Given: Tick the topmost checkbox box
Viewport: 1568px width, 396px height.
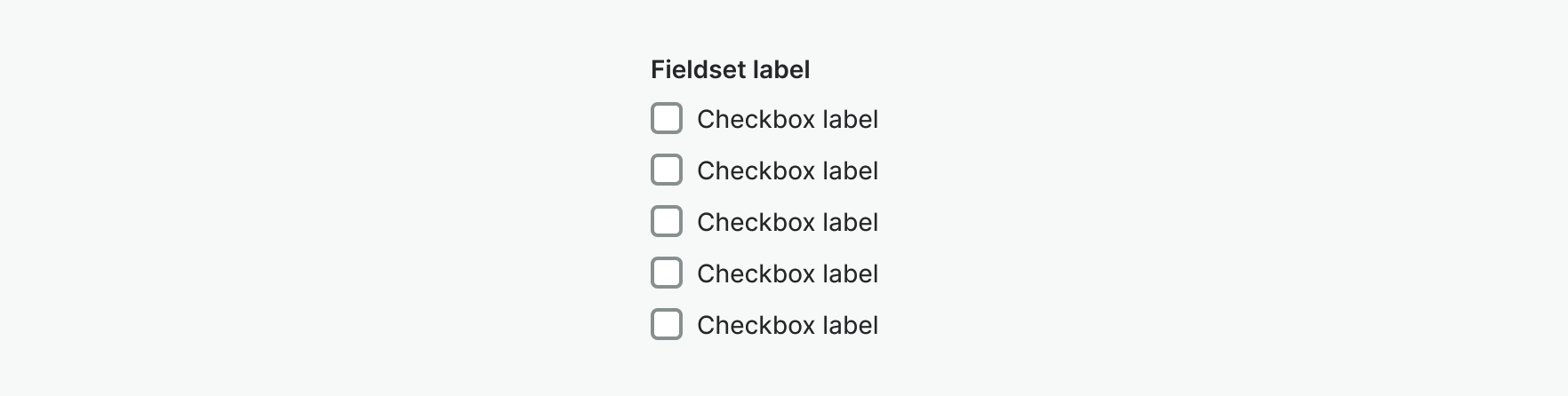Looking at the screenshot, I should [x=667, y=118].
